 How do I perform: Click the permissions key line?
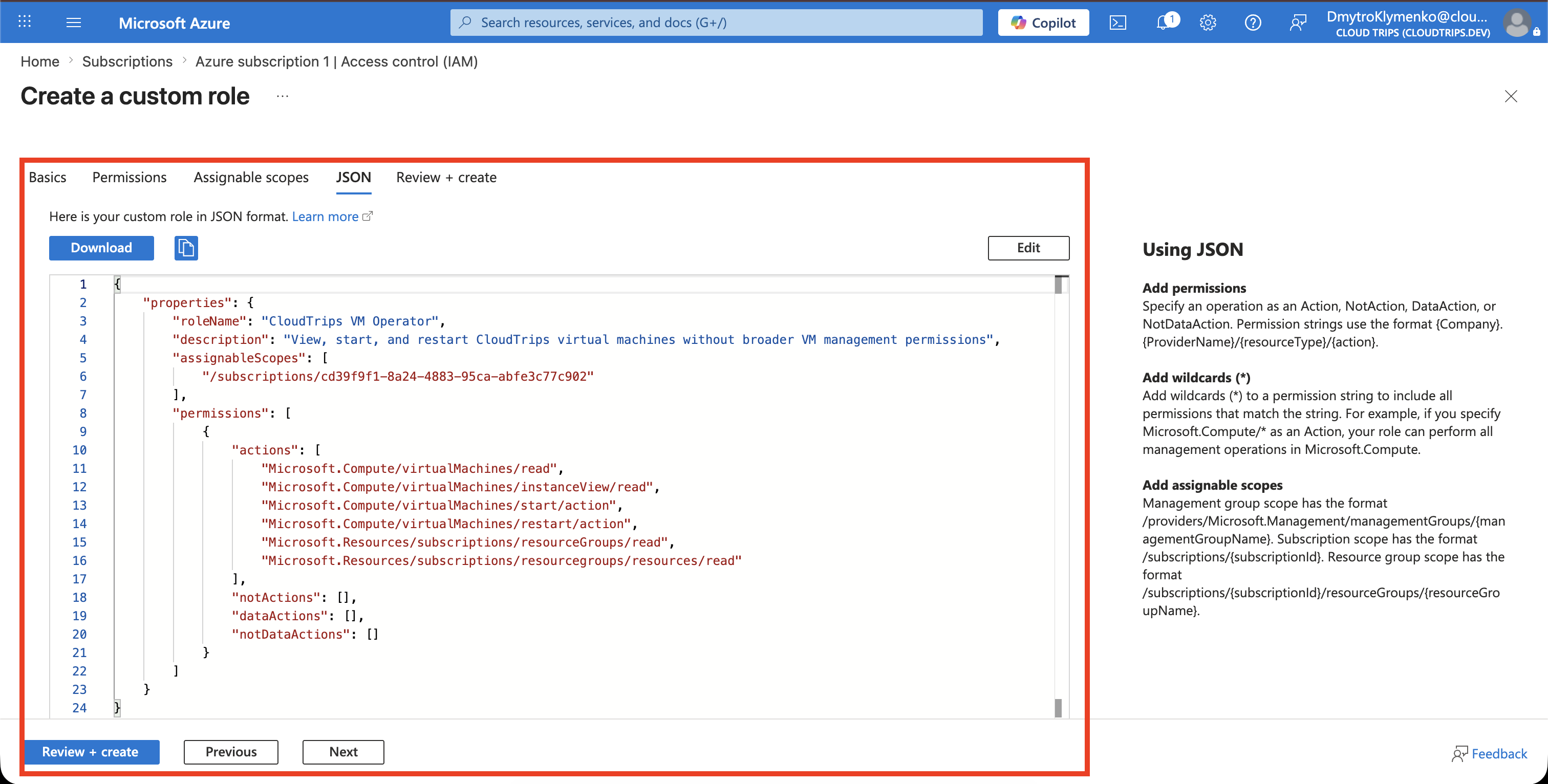click(x=231, y=413)
